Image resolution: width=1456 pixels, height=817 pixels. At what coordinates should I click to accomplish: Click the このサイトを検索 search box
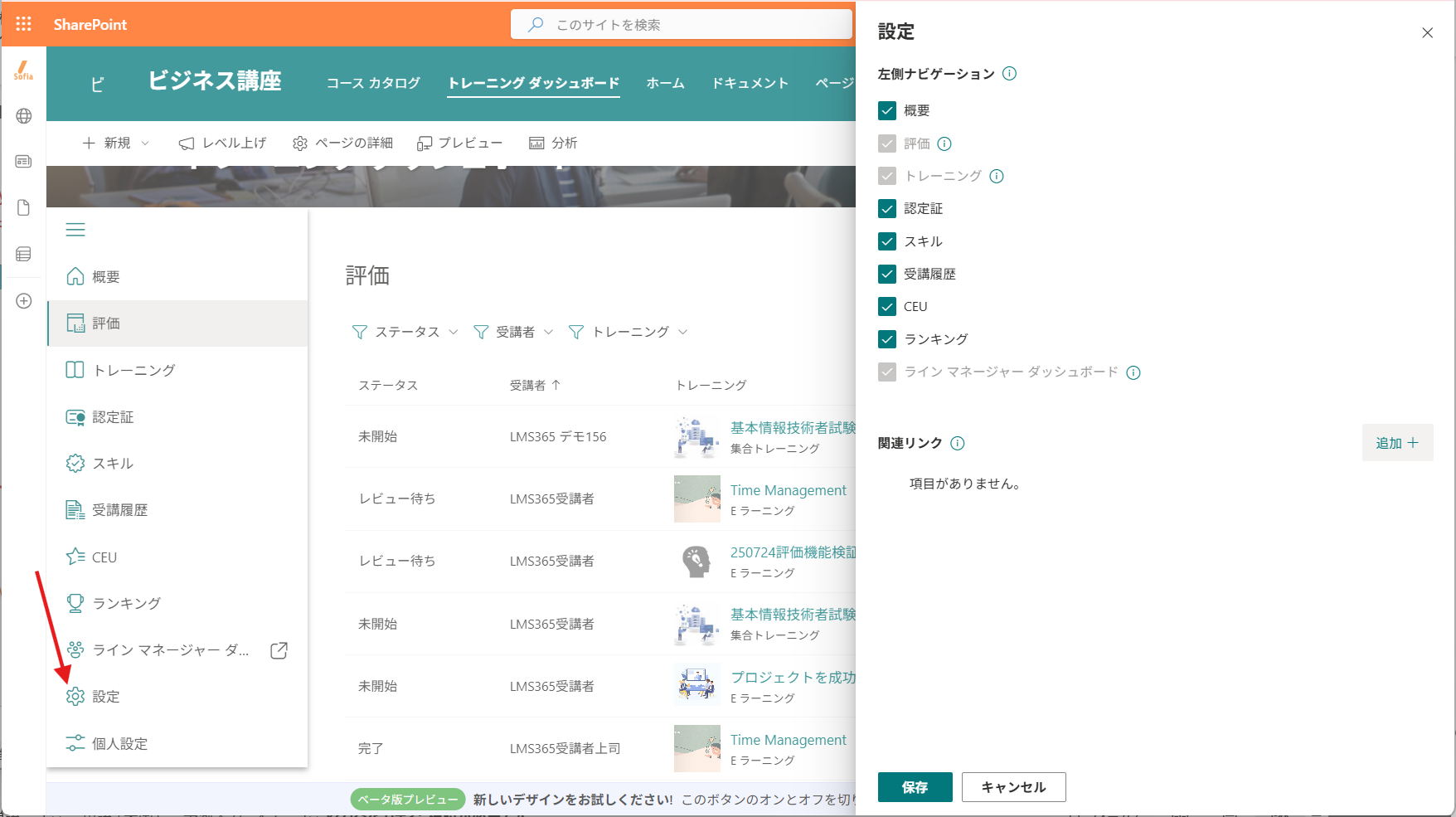click(682, 25)
